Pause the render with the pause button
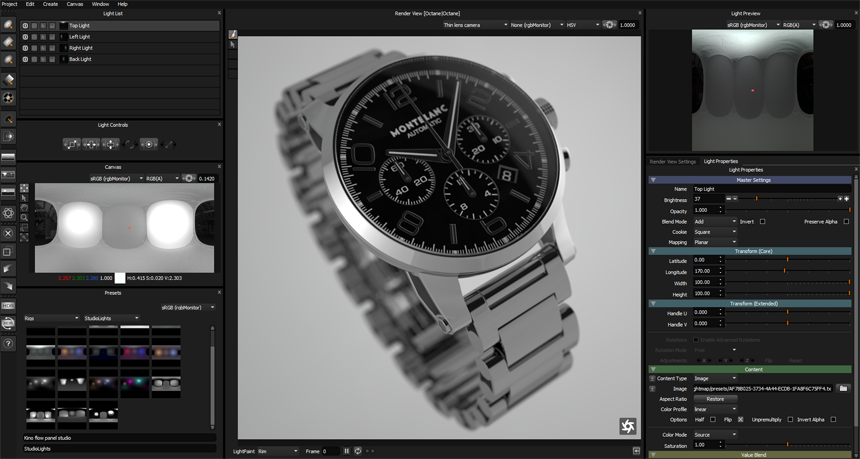The height and width of the screenshot is (459, 860). (347, 451)
